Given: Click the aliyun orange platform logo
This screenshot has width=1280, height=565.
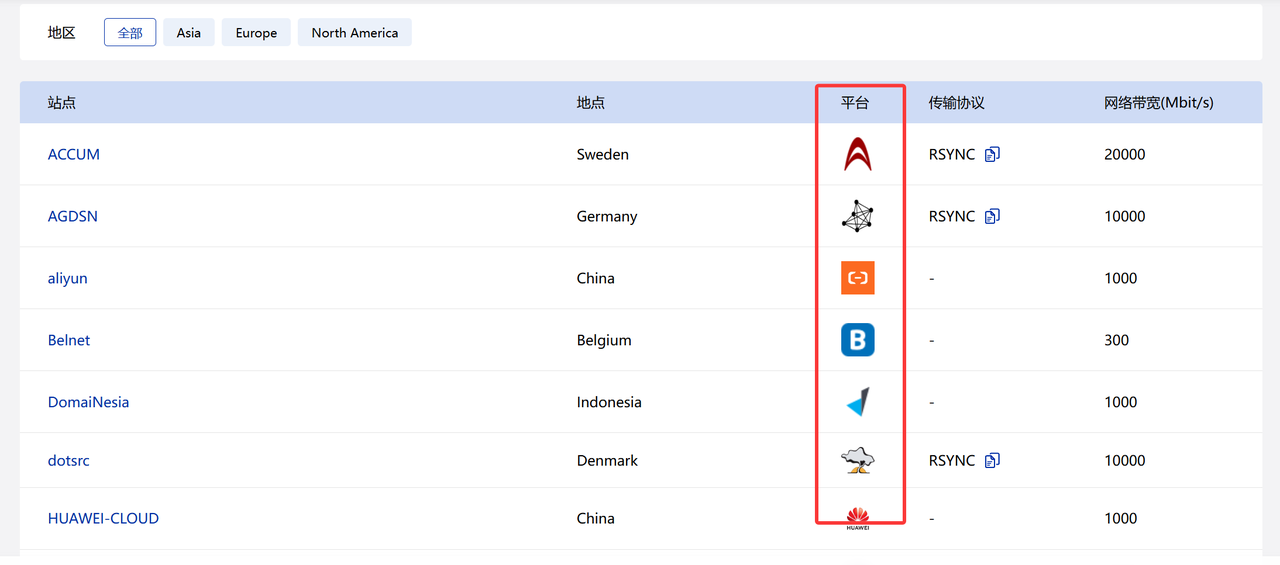Looking at the screenshot, I should pyautogui.click(x=858, y=278).
